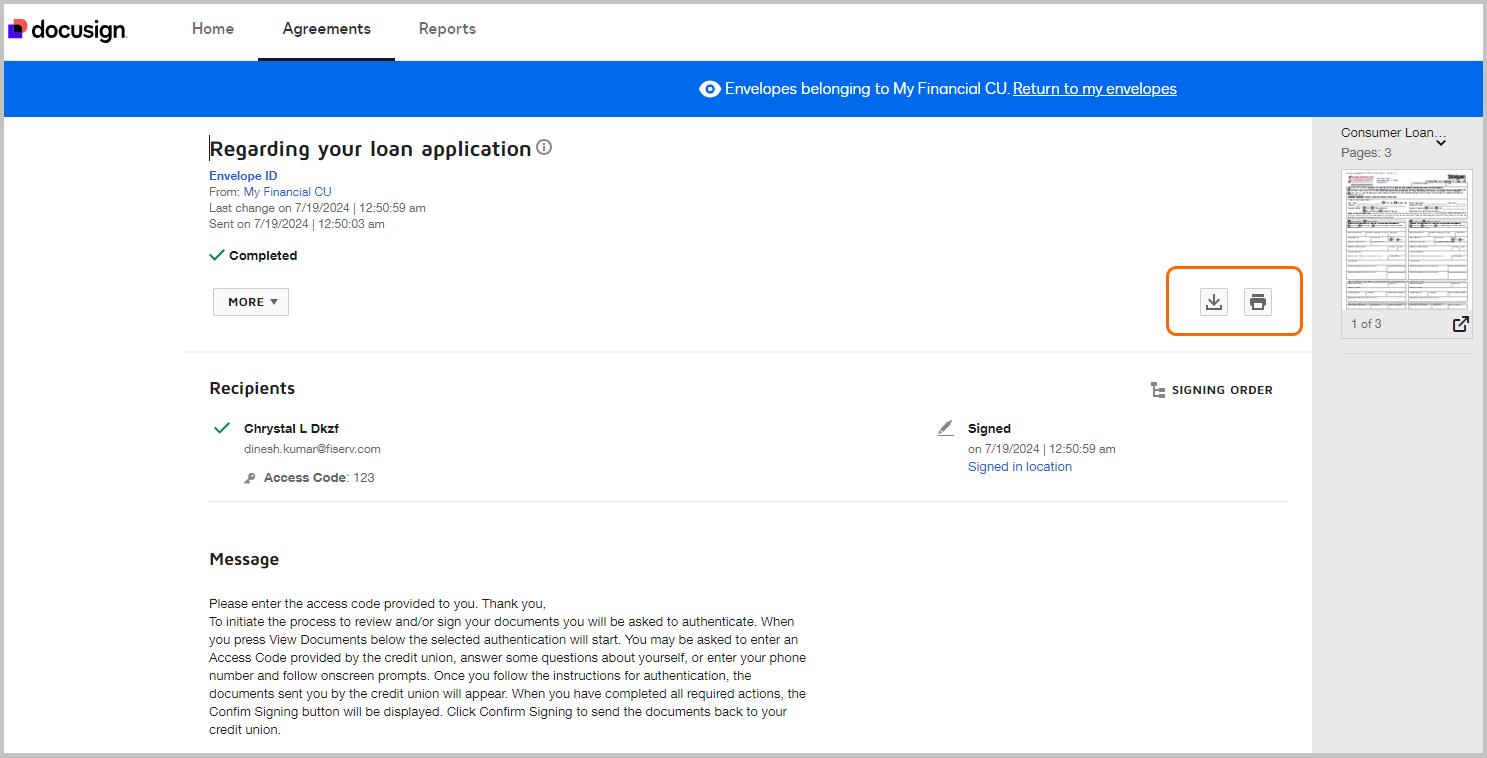Click the 1 of 3 page indicator
Viewport: 1487px width, 758px height.
(x=1366, y=324)
